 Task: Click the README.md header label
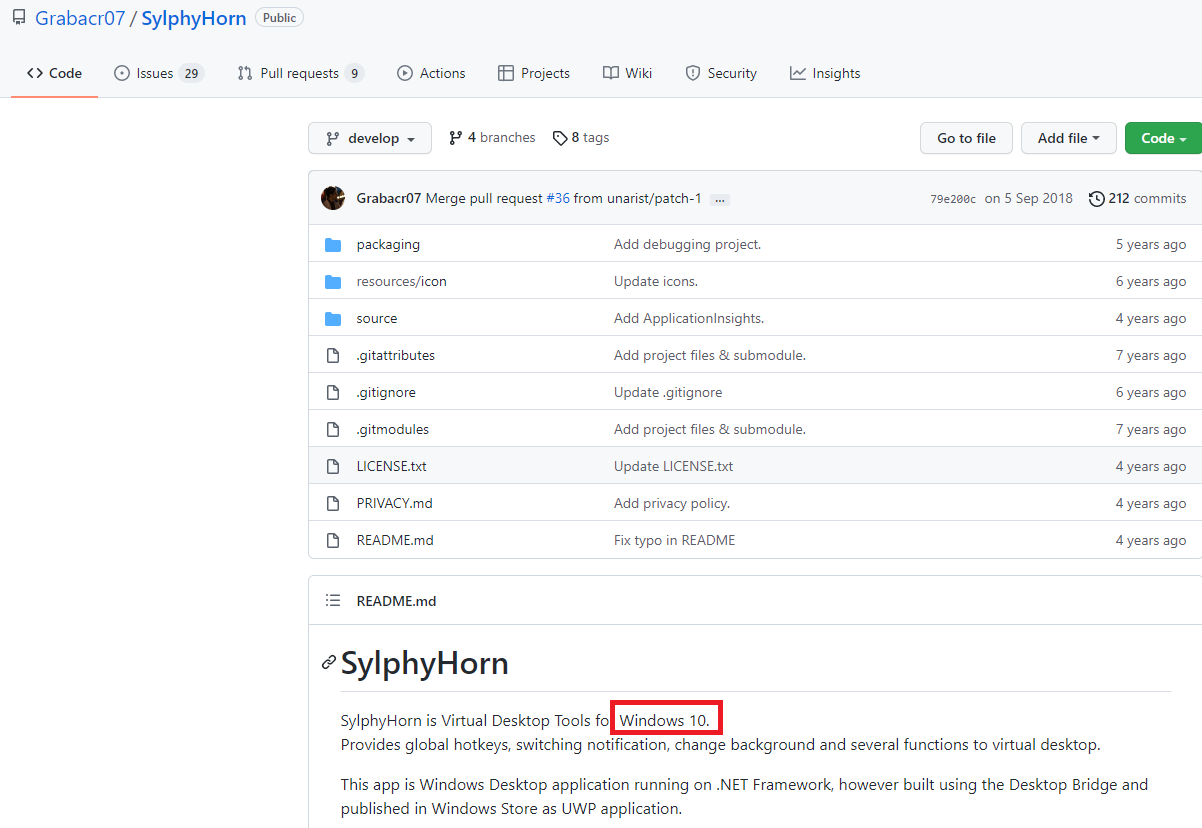coord(396,601)
